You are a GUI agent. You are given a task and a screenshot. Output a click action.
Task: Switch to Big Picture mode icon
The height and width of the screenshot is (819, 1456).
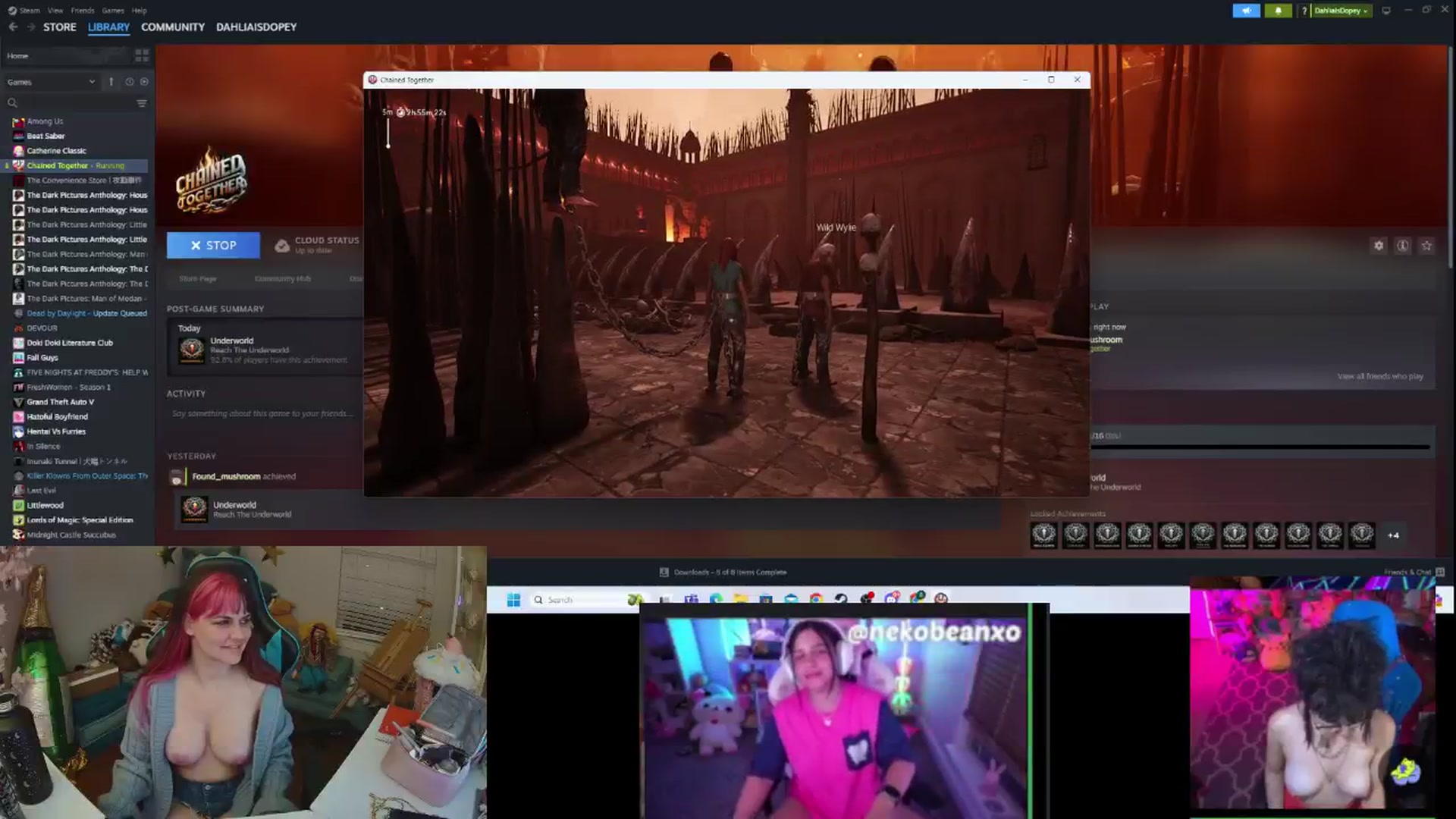1386,11
